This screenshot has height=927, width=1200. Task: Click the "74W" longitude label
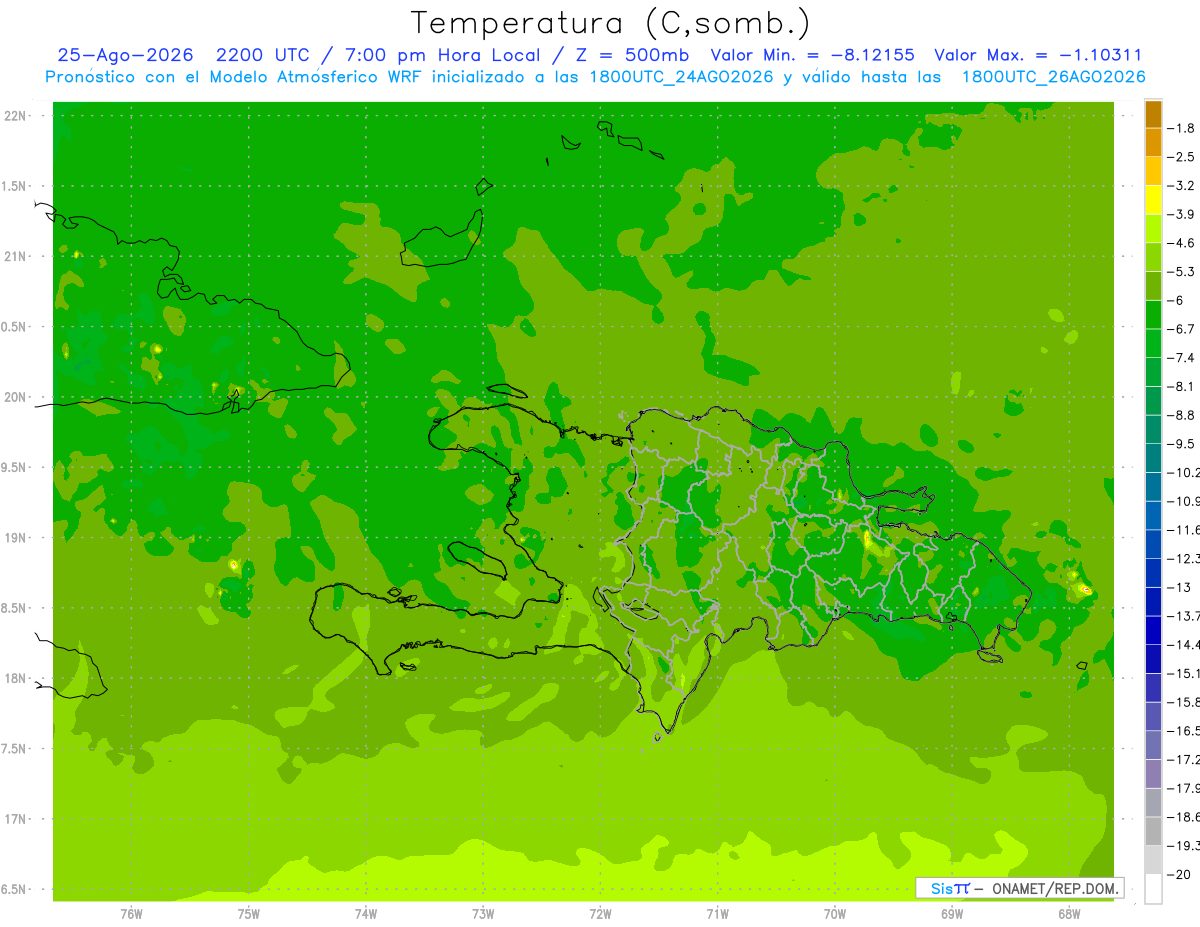[365, 913]
